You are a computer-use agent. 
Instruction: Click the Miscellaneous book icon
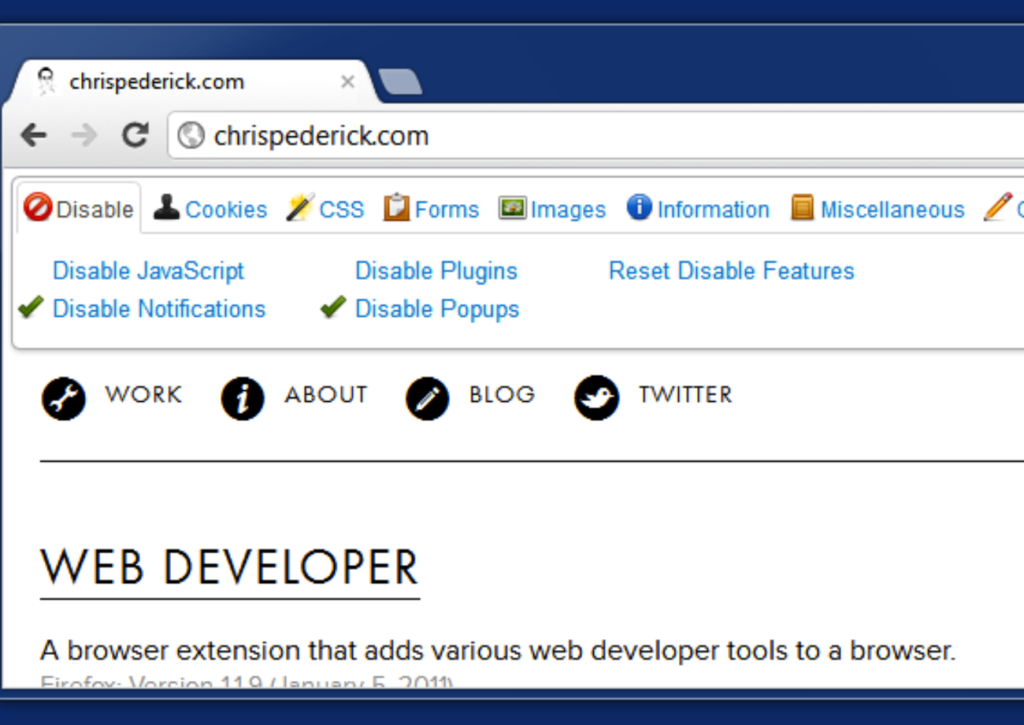click(802, 208)
